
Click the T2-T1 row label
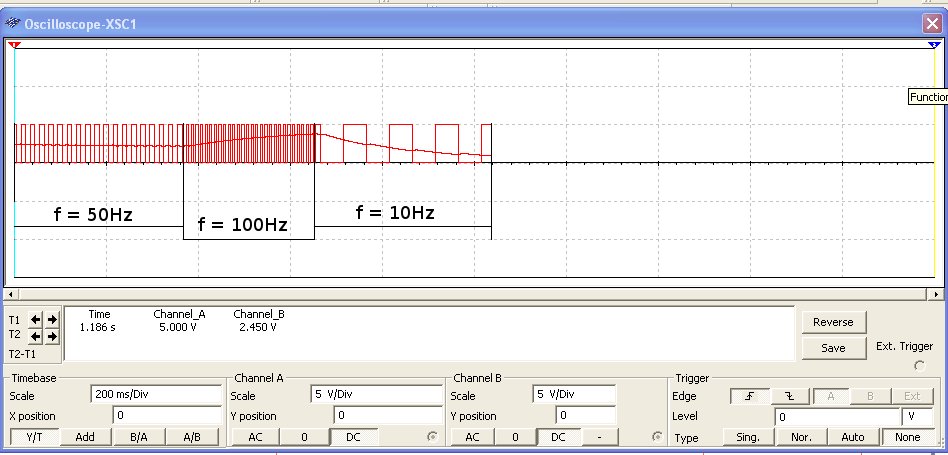[x=22, y=354]
